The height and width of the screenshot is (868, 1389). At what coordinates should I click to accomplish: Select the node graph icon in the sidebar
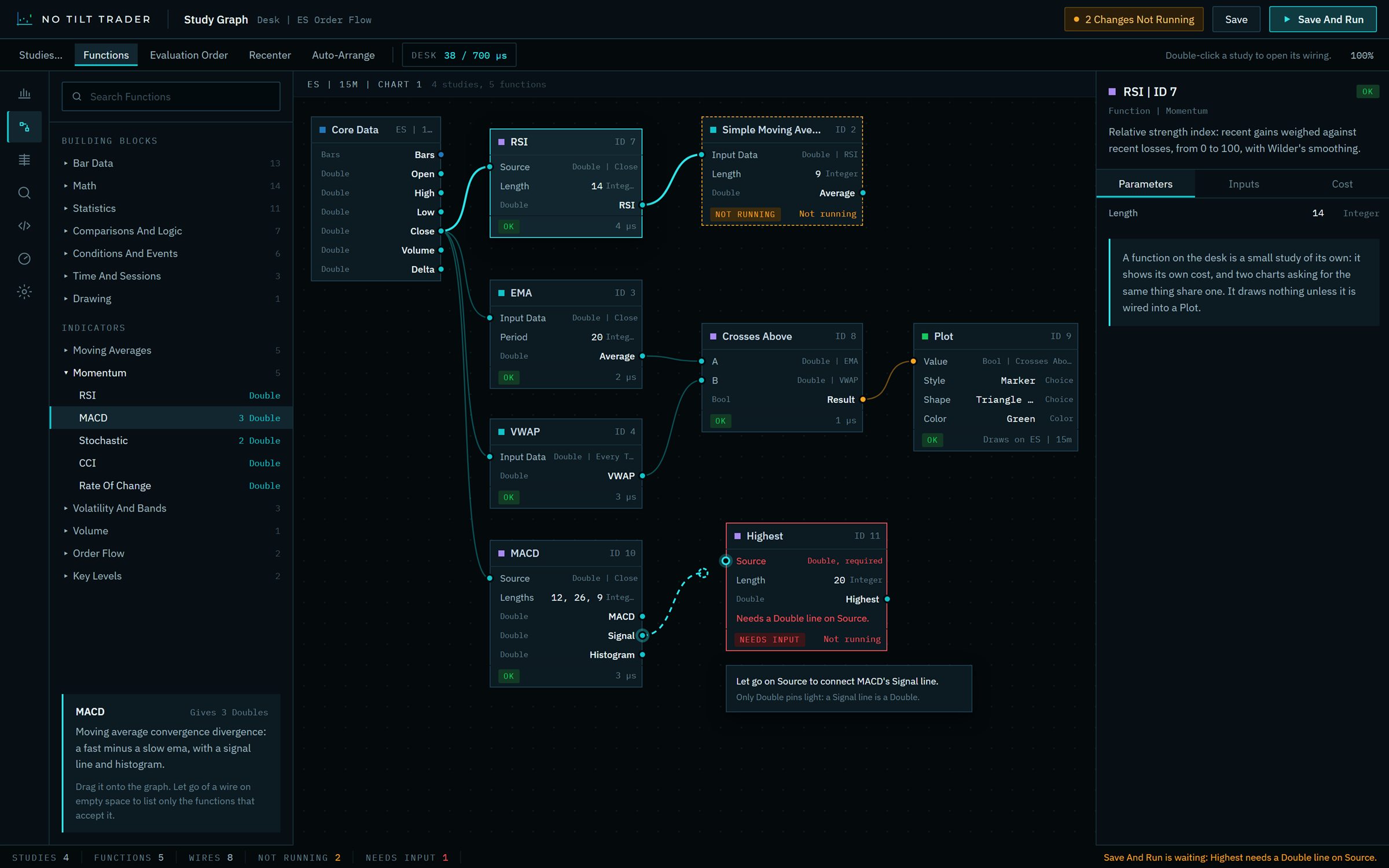pyautogui.click(x=24, y=126)
